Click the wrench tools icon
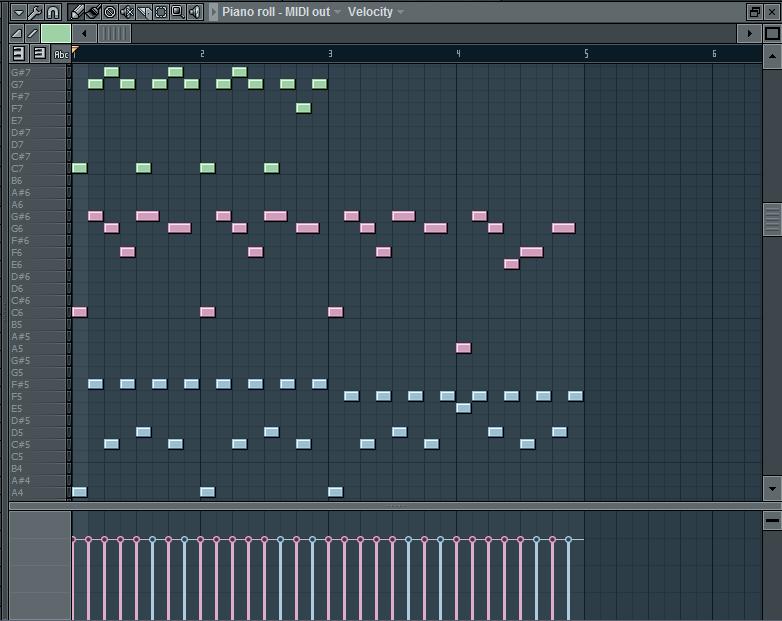 (35, 12)
